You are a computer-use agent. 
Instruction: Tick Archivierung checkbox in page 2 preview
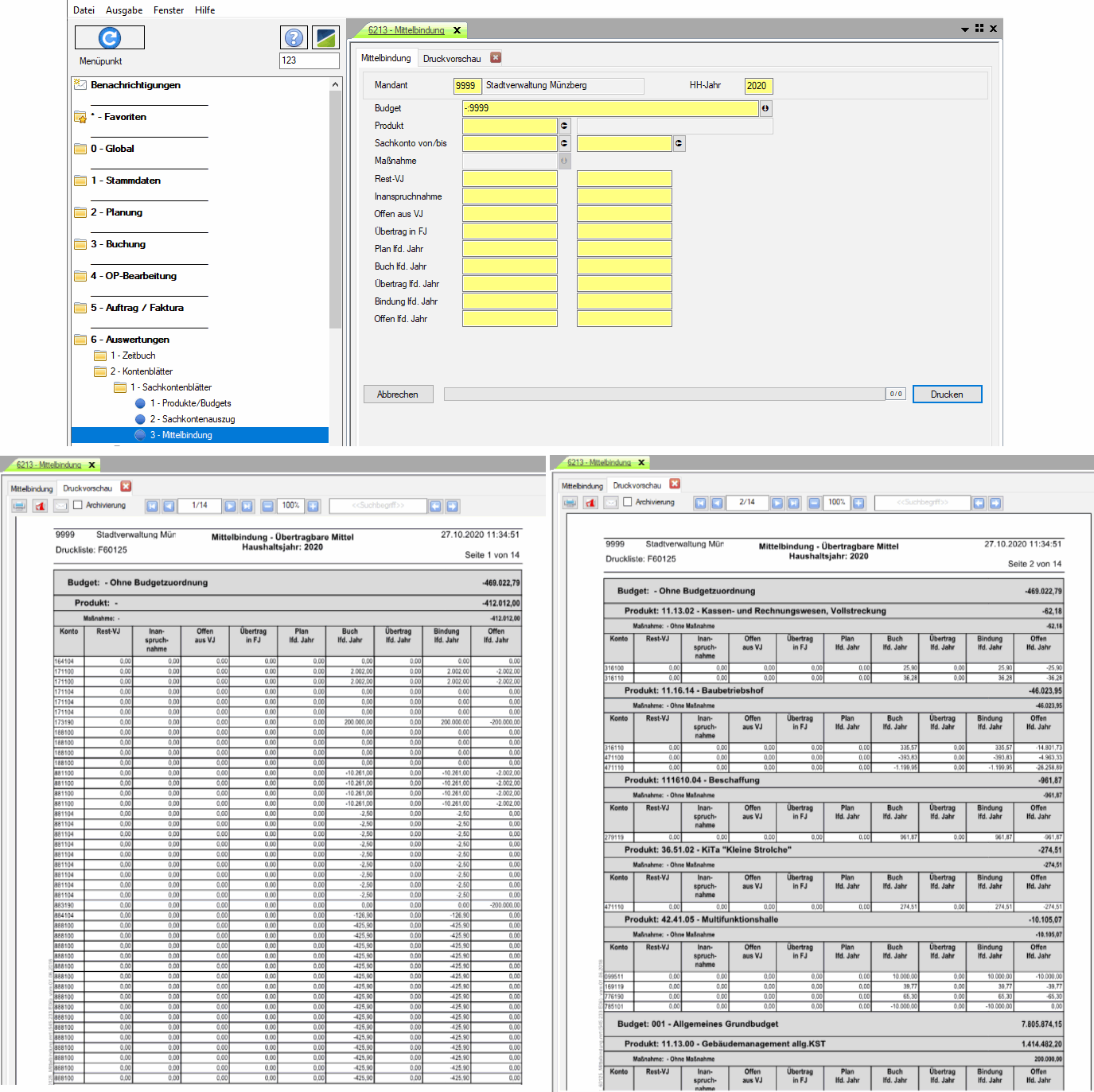(x=628, y=502)
